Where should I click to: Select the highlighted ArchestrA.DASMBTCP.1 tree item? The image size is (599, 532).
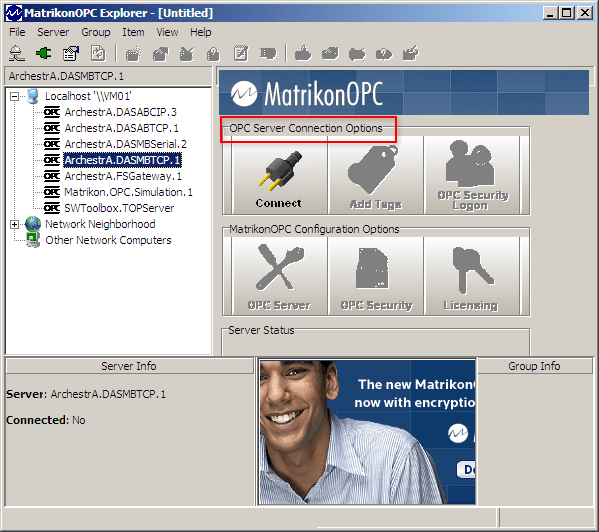(x=122, y=160)
